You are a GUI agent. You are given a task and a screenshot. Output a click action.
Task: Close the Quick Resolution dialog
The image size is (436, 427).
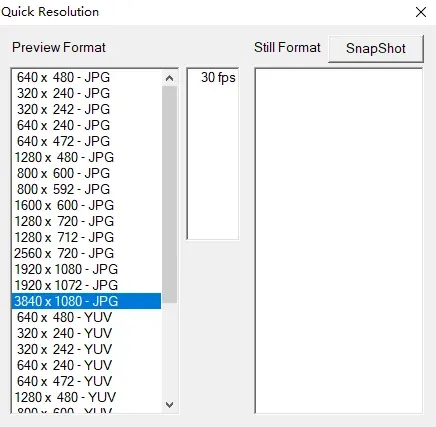(421, 12)
